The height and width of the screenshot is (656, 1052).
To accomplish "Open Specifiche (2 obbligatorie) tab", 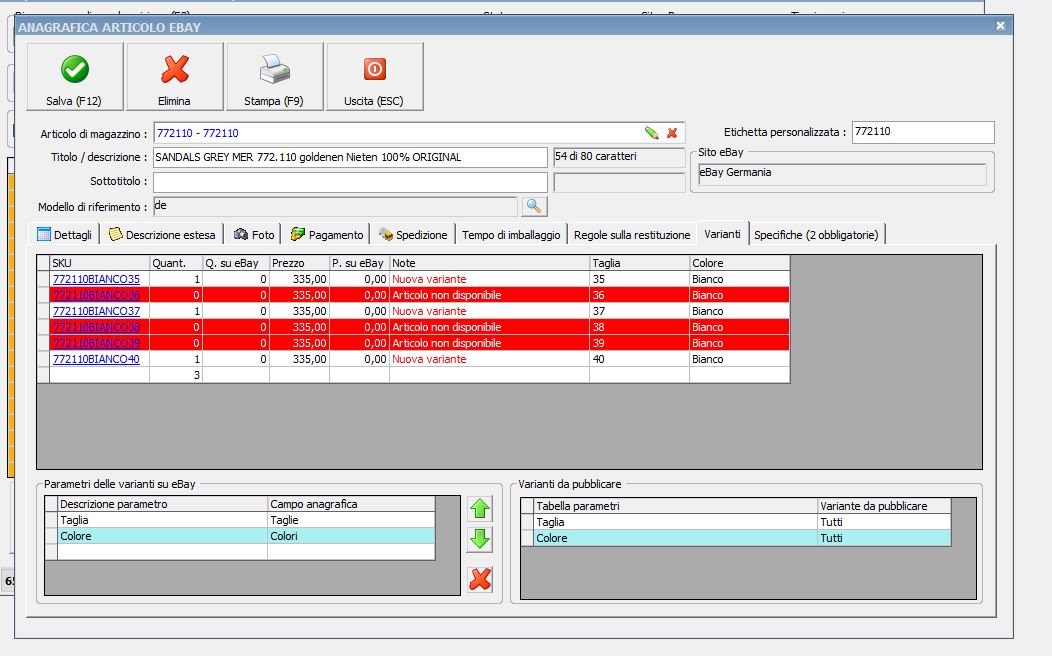I will 817,235.
